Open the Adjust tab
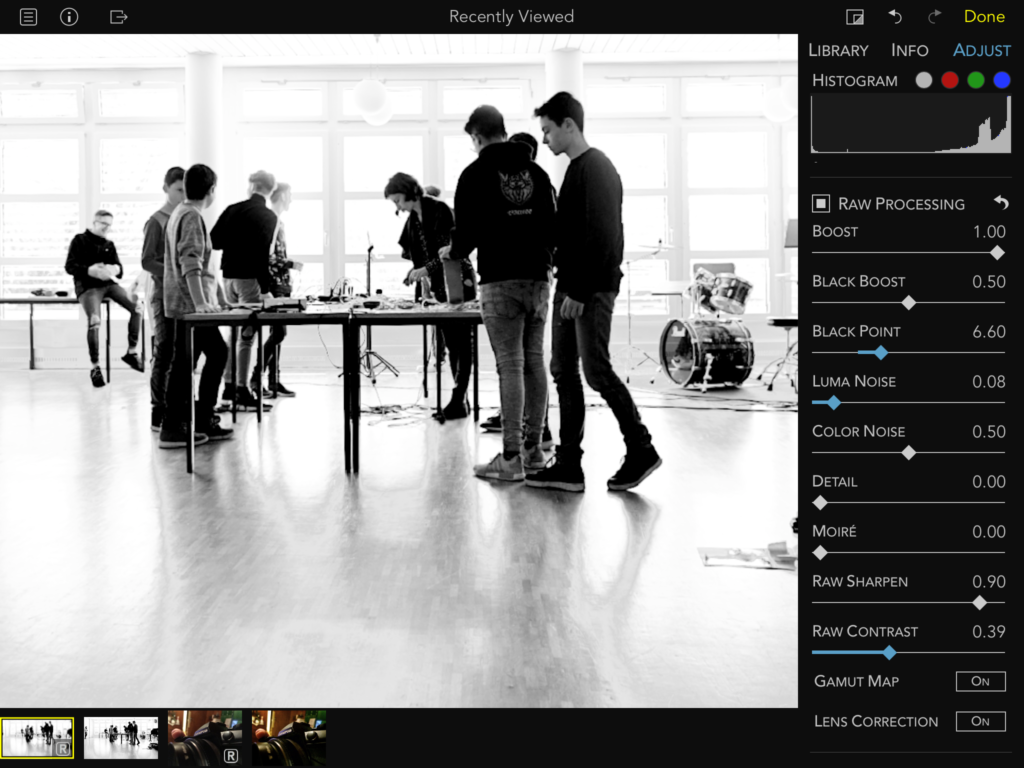 tap(982, 50)
